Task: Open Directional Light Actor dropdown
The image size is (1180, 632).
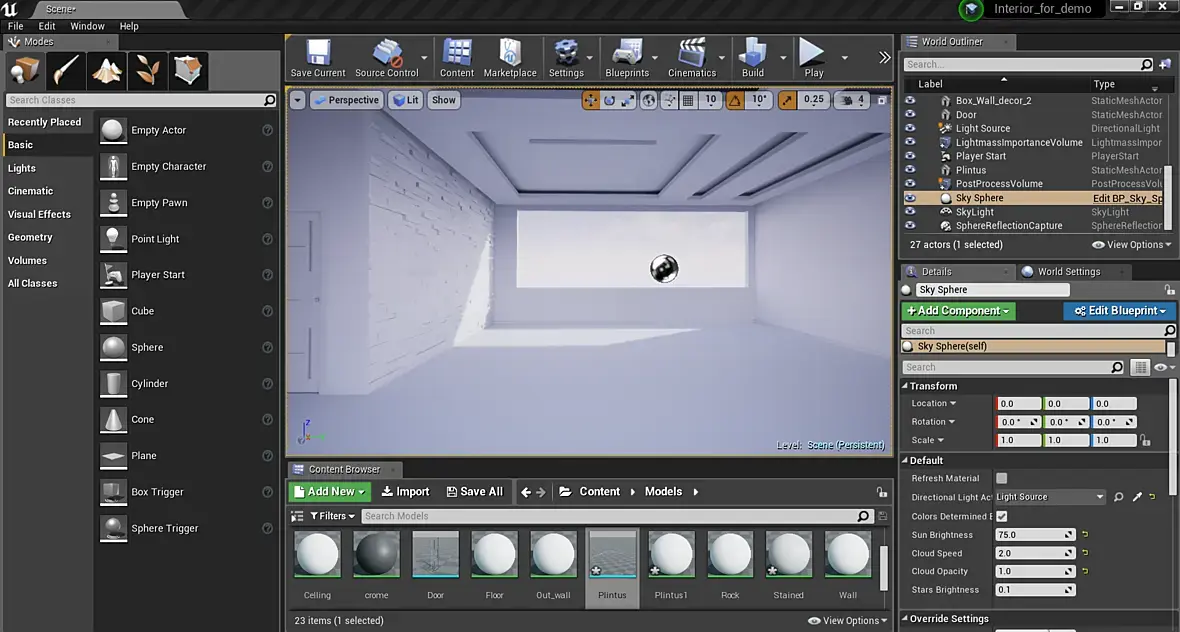Action: tap(1050, 497)
